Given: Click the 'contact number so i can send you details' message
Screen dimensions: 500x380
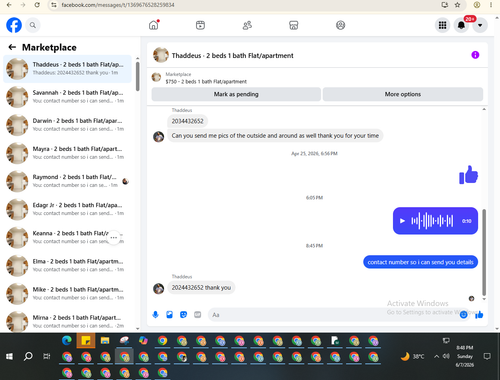Looking at the screenshot, I should coord(420,262).
